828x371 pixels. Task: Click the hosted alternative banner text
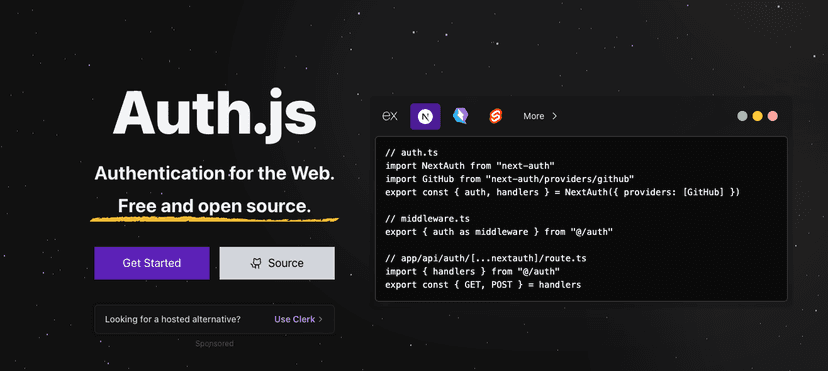[x=173, y=319]
